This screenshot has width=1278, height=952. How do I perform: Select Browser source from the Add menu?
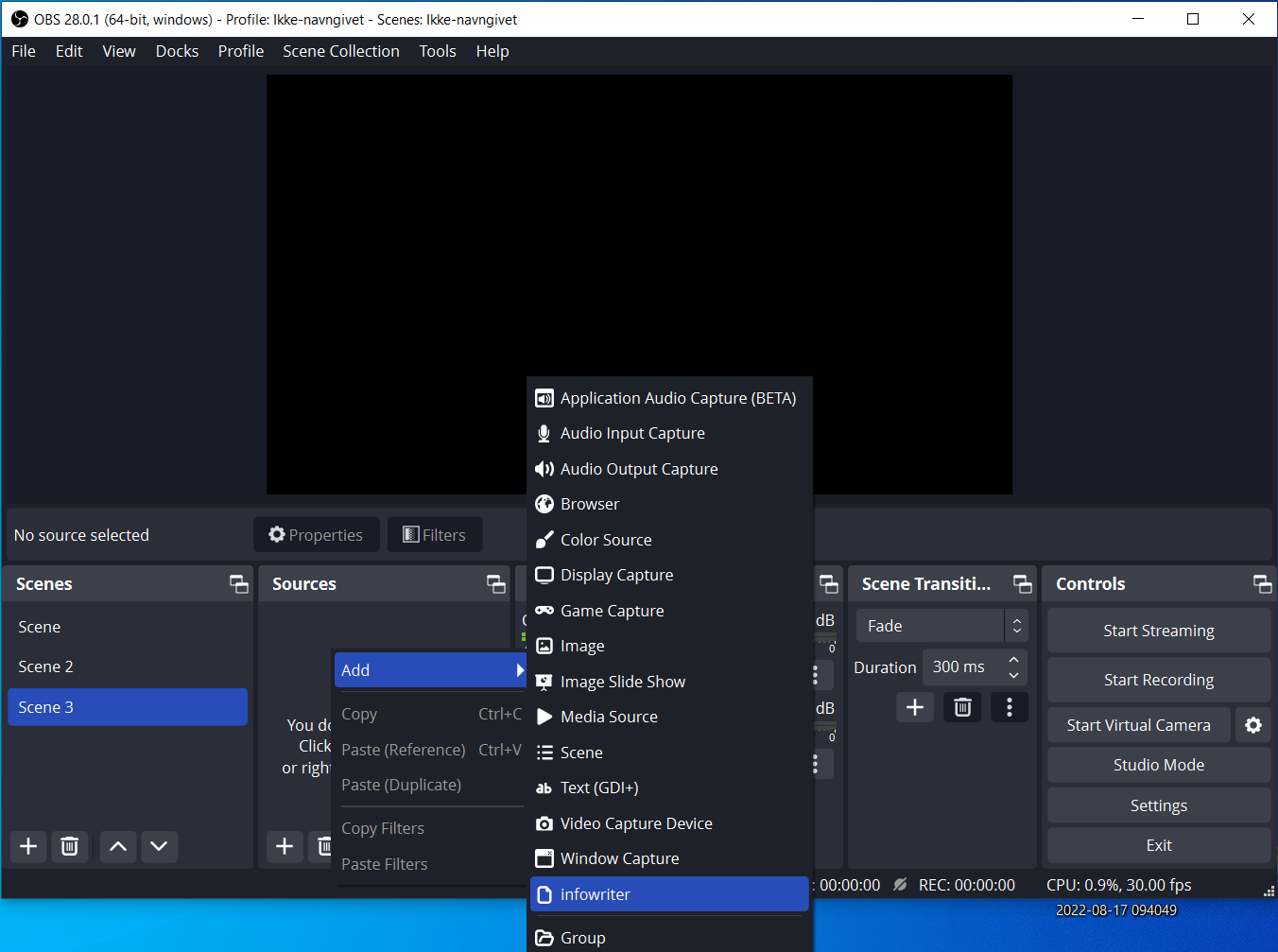669,504
